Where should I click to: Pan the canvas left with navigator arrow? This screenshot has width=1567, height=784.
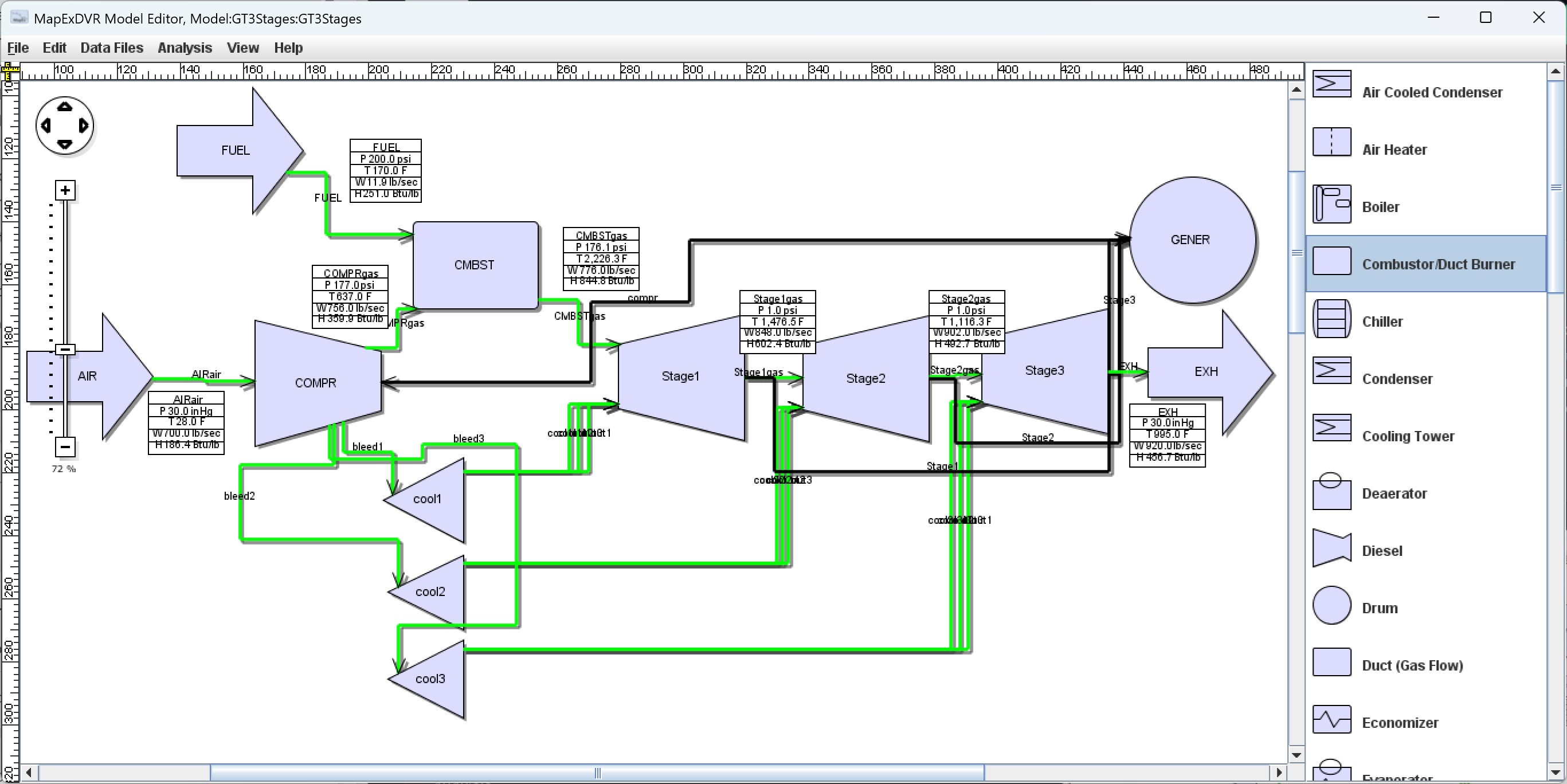pyautogui.click(x=45, y=126)
